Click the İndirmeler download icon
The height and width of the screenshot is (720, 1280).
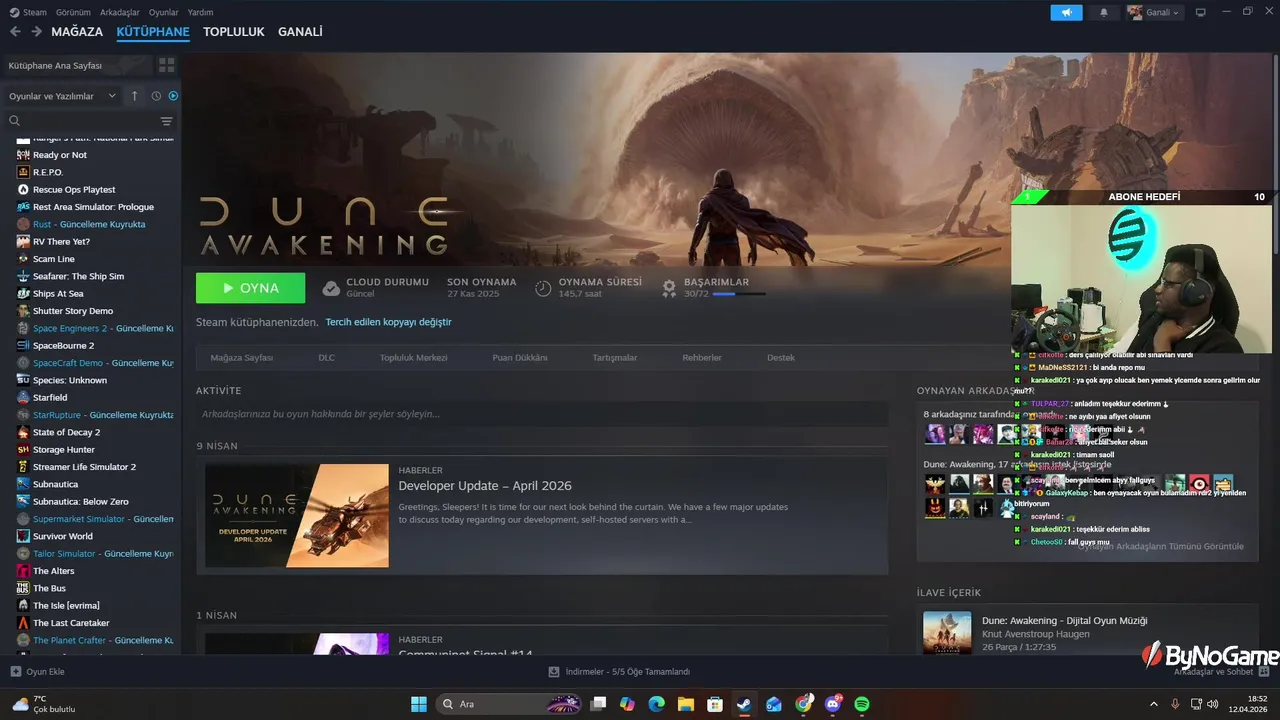click(x=554, y=671)
